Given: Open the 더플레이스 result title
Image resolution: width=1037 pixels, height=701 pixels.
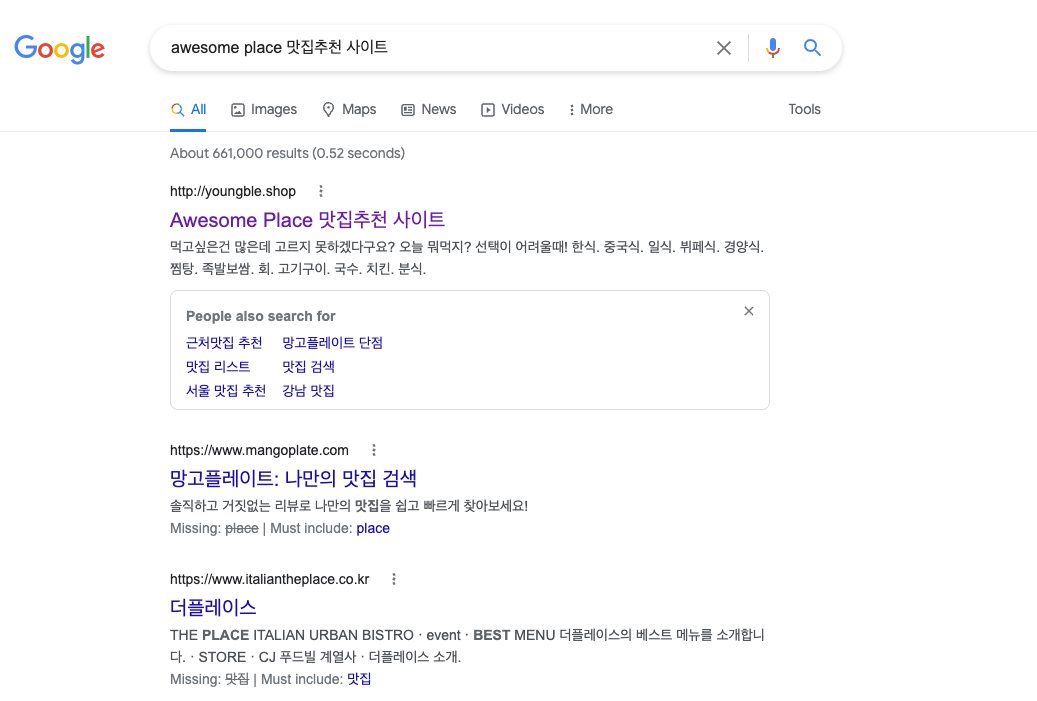Looking at the screenshot, I should [x=213, y=607].
